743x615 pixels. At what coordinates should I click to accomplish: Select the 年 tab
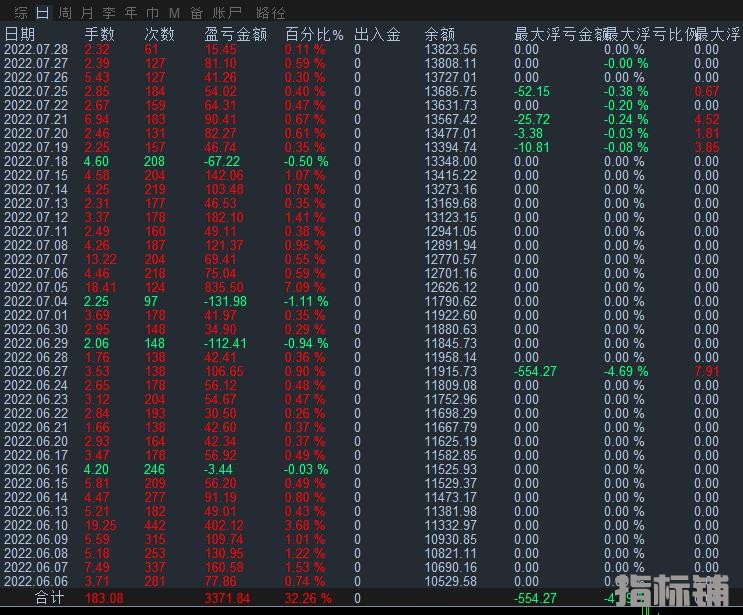tap(131, 13)
